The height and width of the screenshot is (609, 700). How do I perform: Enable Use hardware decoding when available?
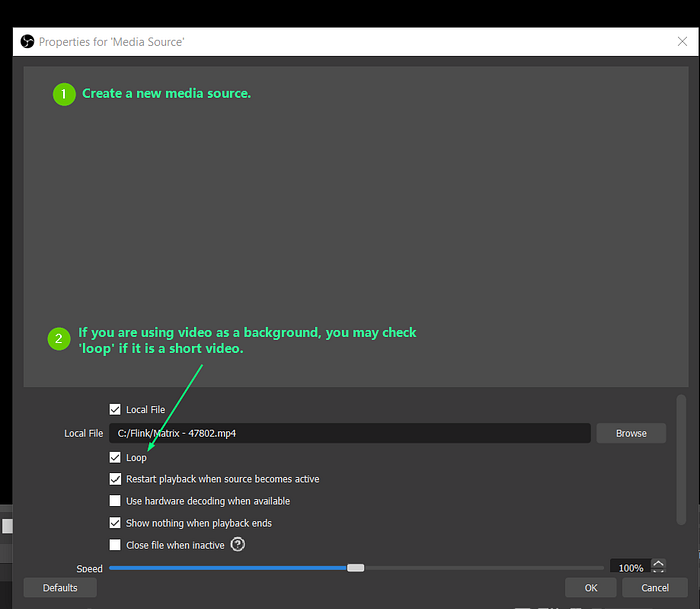click(x=115, y=501)
